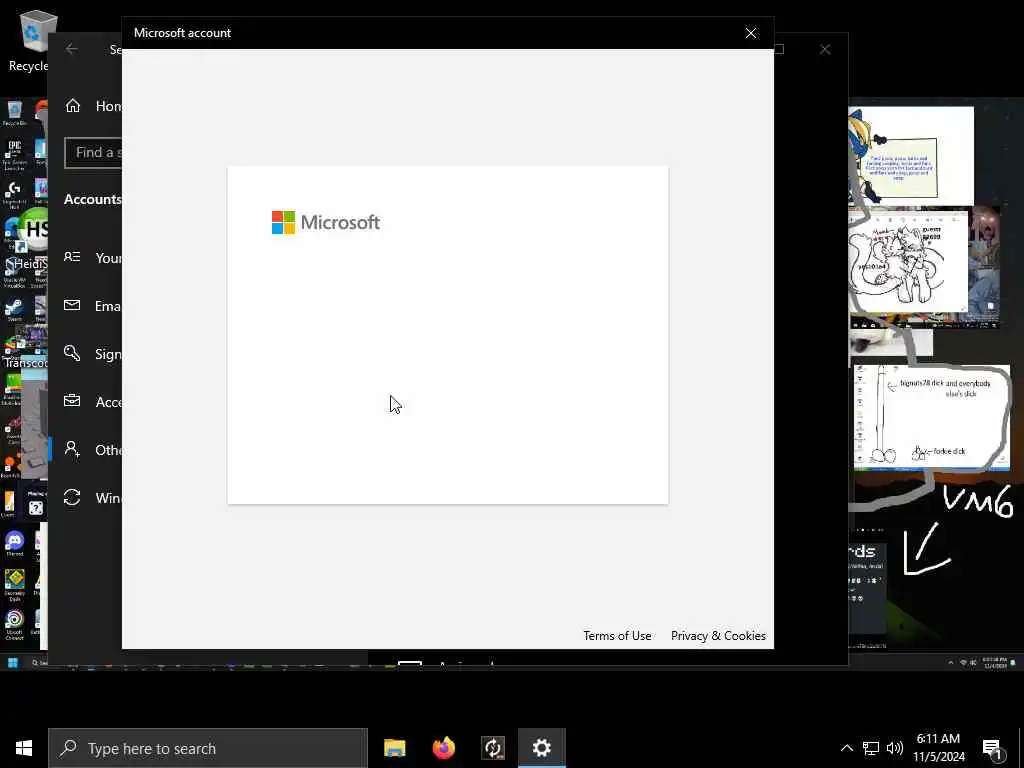Close the Settings window behind dialog
The width and height of the screenshot is (1024, 768).
825,50
